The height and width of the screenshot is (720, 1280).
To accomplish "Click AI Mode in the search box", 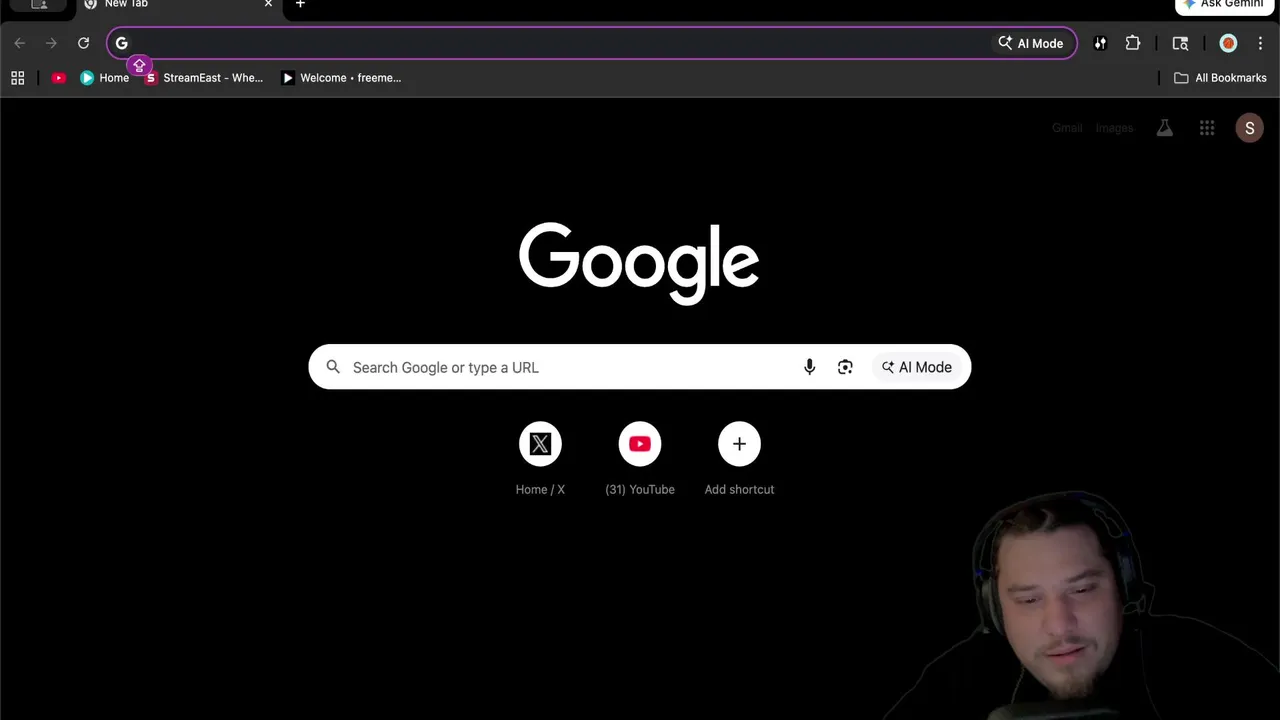I will (x=916, y=367).
